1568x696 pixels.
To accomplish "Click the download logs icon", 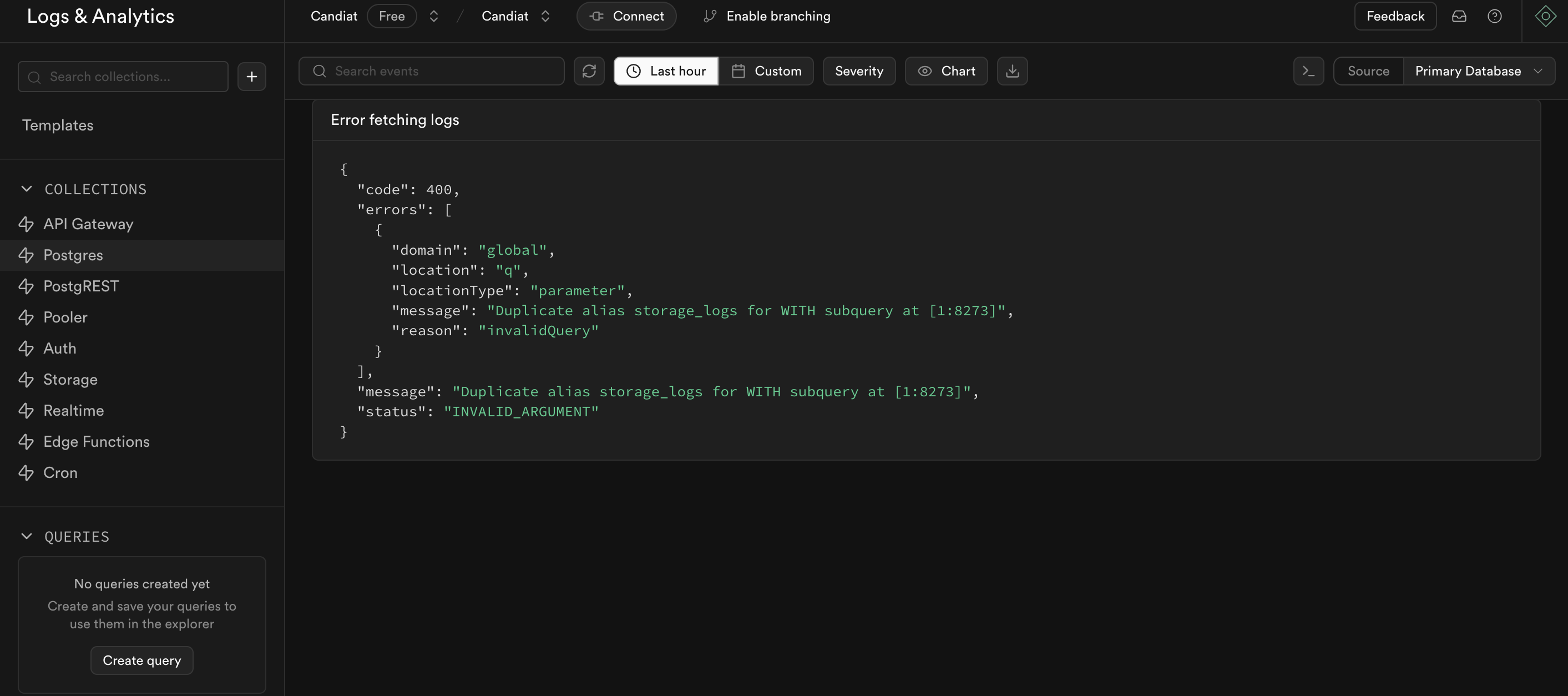I will (x=1011, y=71).
